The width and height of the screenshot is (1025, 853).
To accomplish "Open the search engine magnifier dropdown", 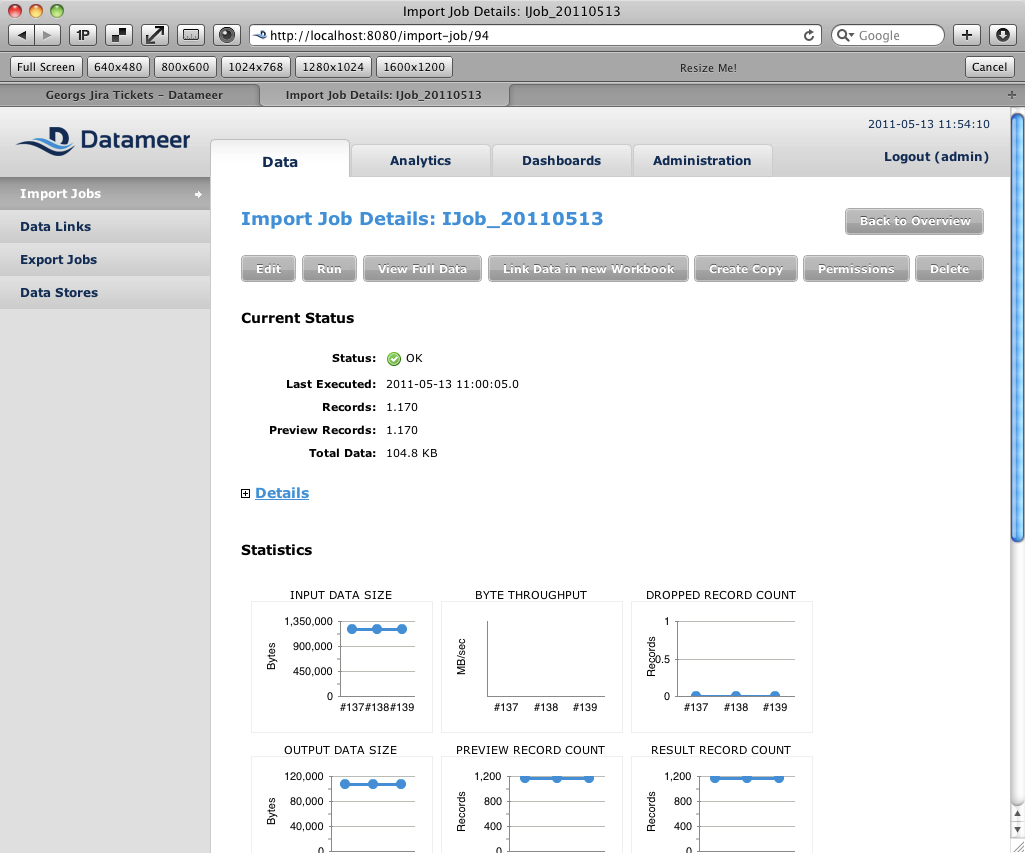I will click(845, 35).
